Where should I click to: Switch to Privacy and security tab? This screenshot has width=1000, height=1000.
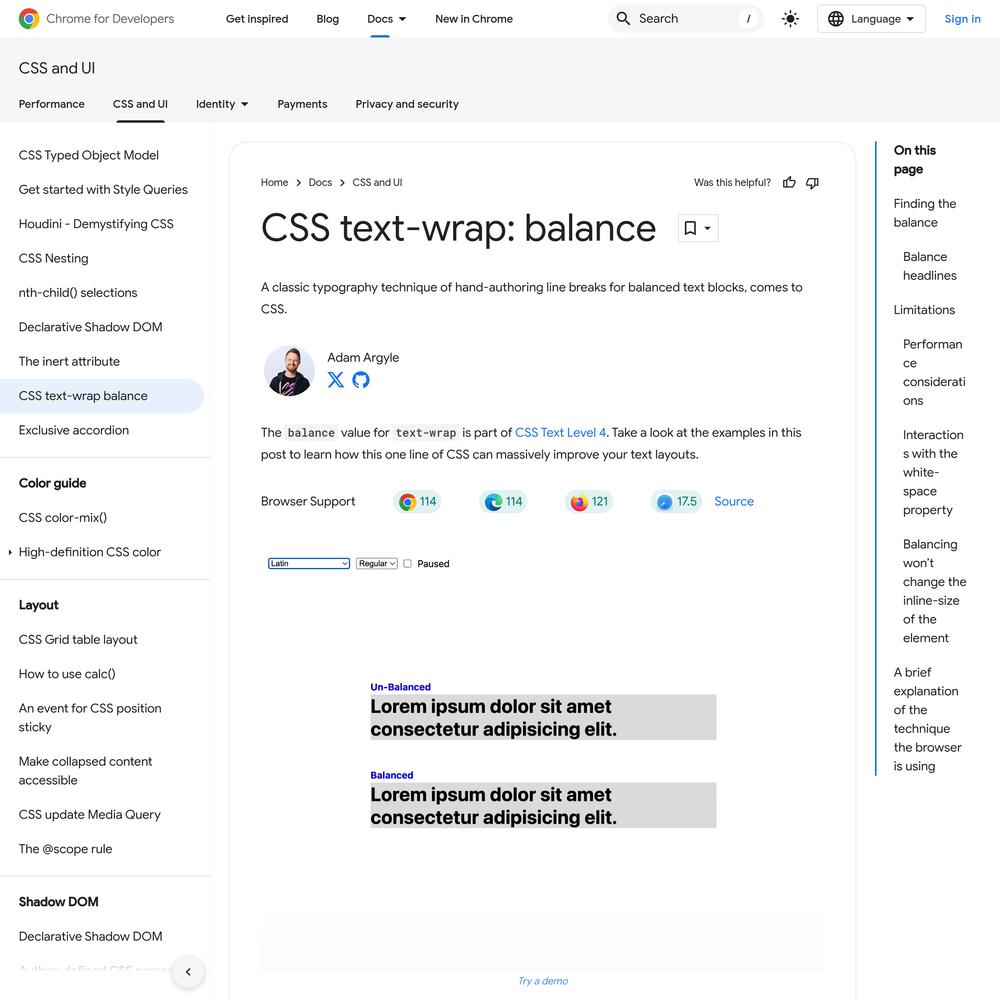[407, 104]
